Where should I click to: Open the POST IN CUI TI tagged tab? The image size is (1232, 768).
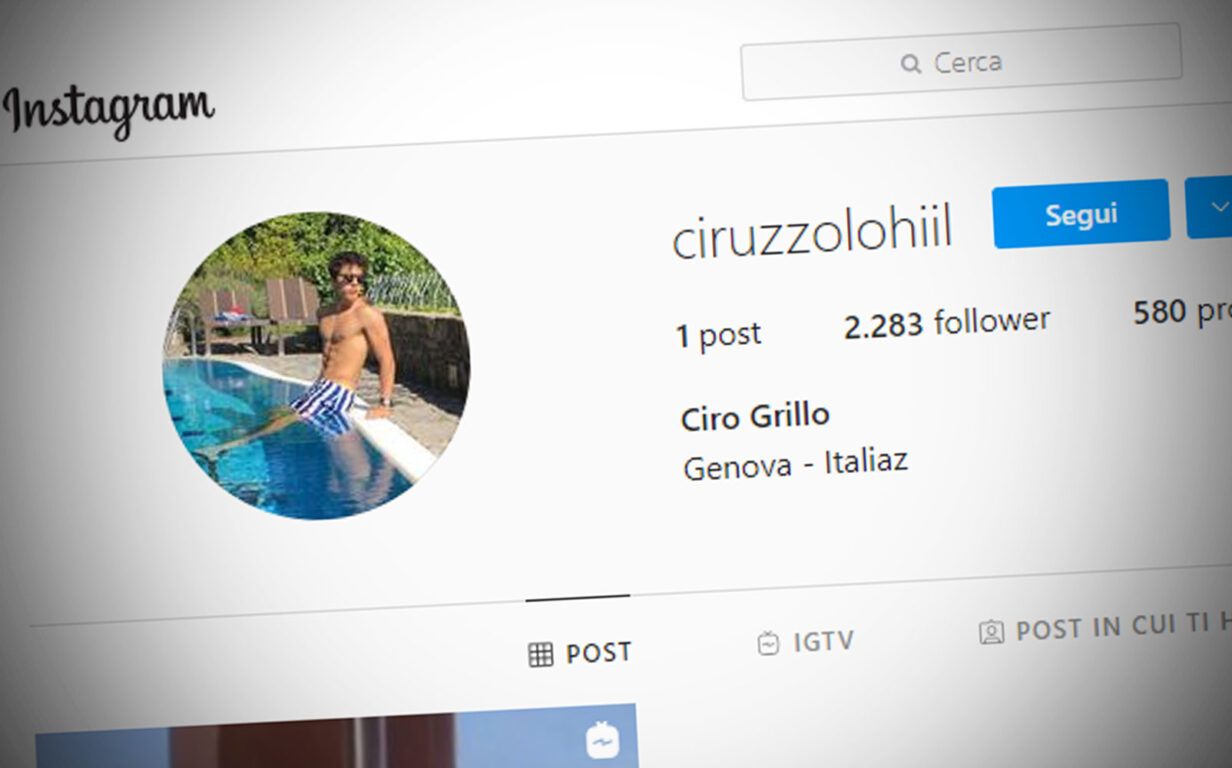(1105, 628)
